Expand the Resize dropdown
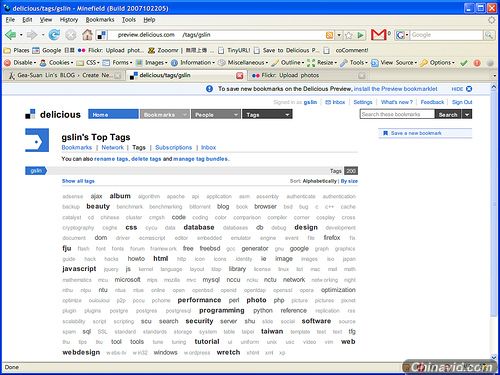 point(322,63)
